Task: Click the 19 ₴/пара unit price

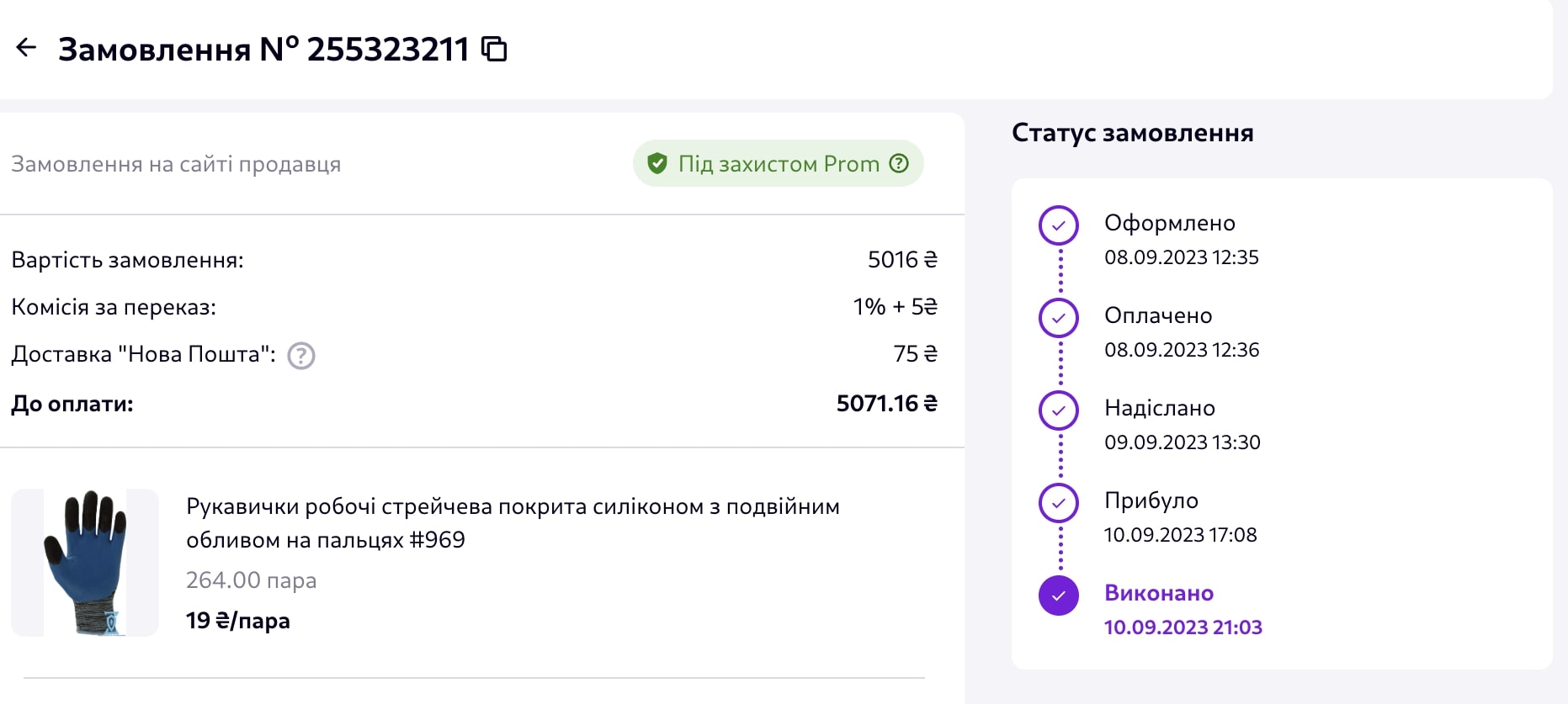Action: tap(238, 621)
